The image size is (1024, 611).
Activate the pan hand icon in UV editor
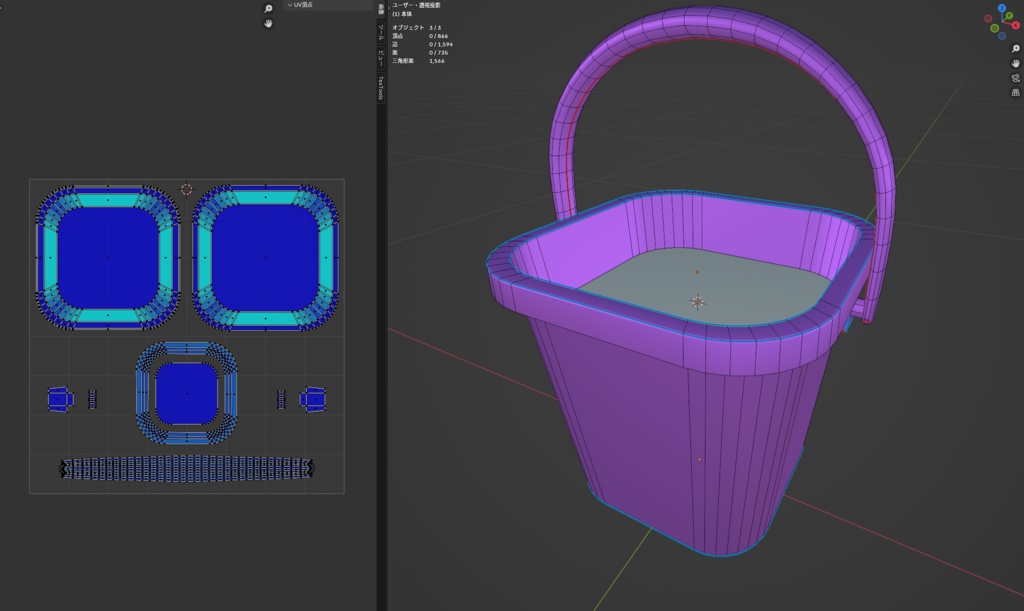tap(268, 24)
